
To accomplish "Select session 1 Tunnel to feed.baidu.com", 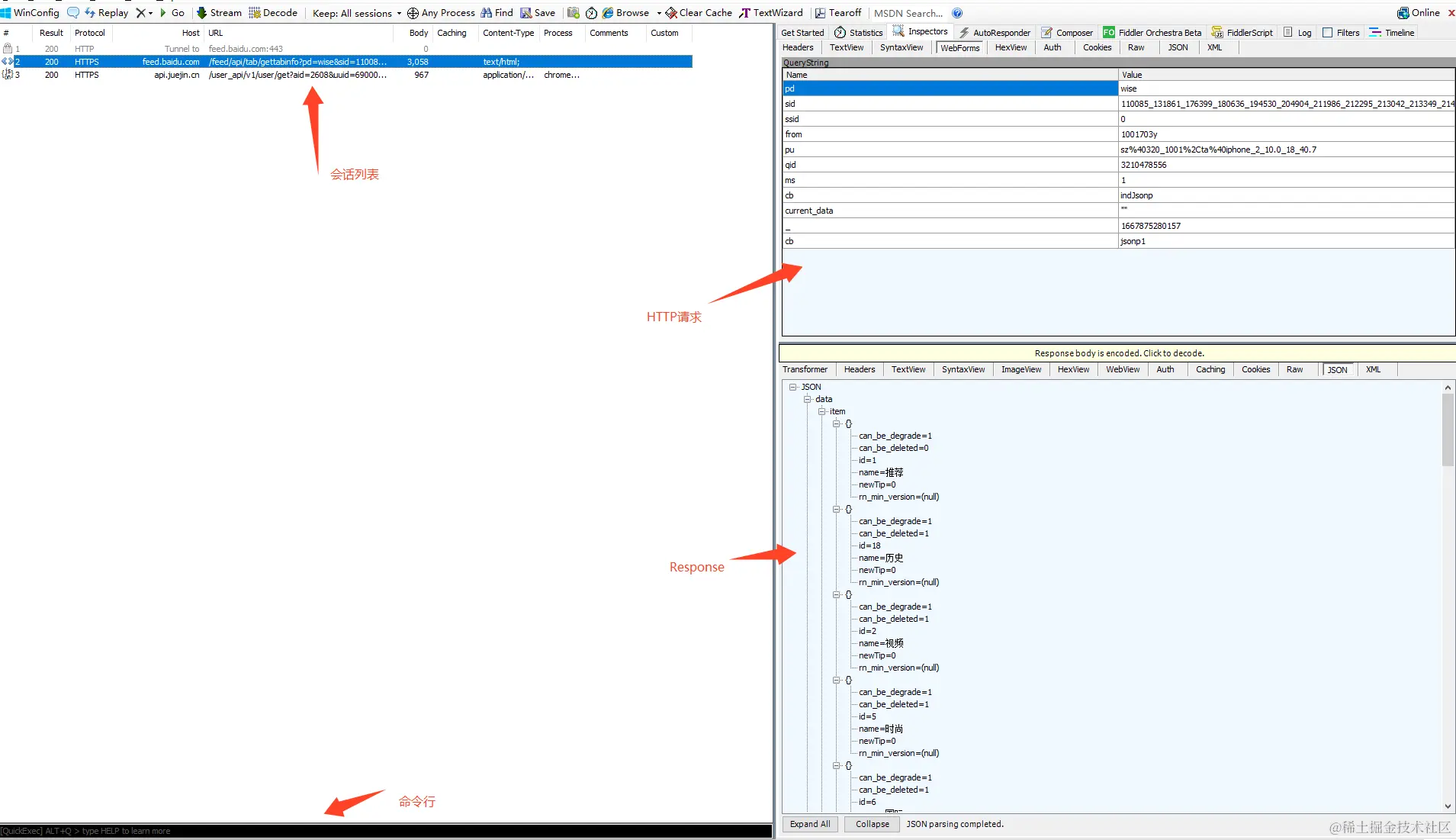I will [x=346, y=49].
